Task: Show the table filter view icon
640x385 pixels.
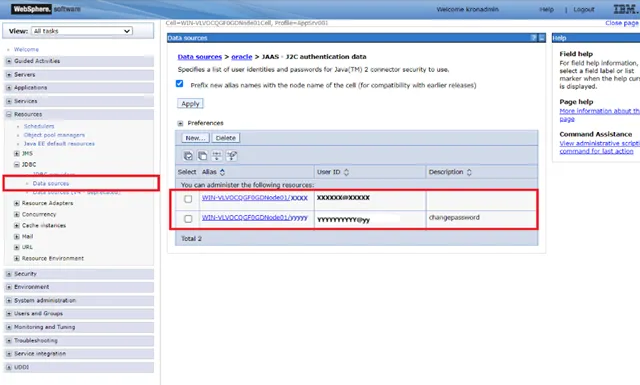Action: coord(217,156)
